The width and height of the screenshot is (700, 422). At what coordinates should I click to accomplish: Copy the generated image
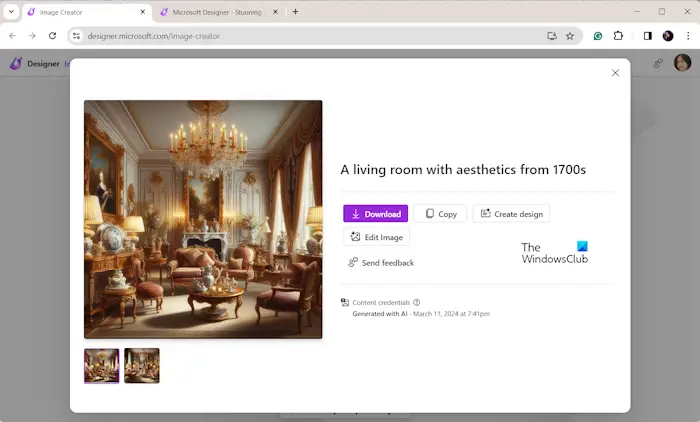tap(441, 214)
